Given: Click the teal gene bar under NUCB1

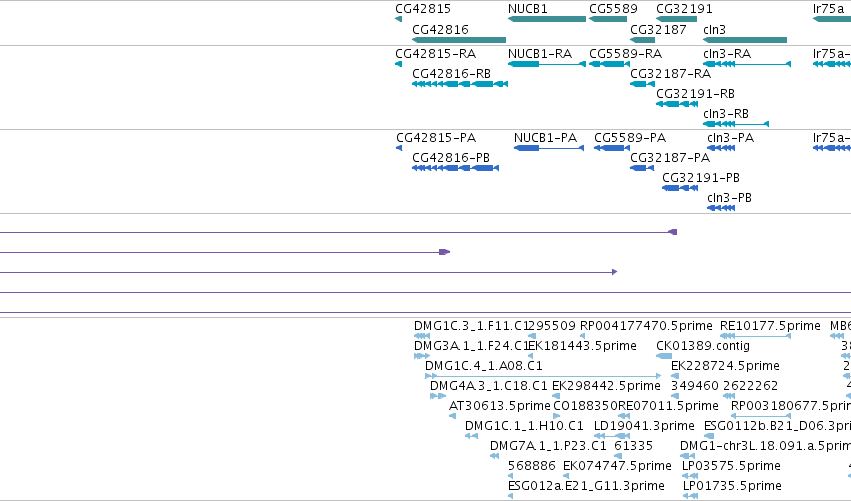Looking at the screenshot, I should click(x=547, y=19).
